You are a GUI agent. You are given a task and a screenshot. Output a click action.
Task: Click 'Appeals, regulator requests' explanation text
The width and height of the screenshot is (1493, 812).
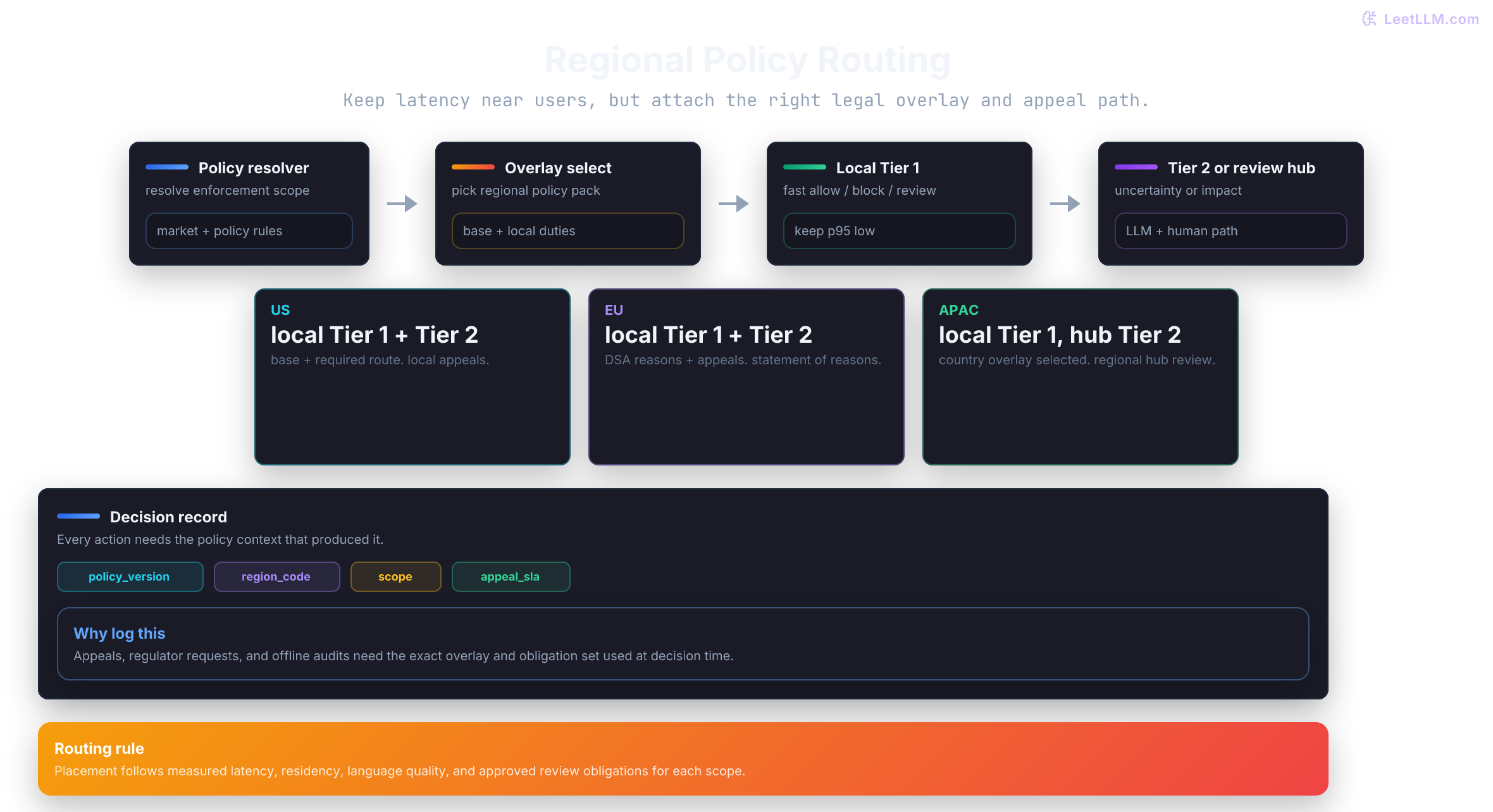pos(404,656)
